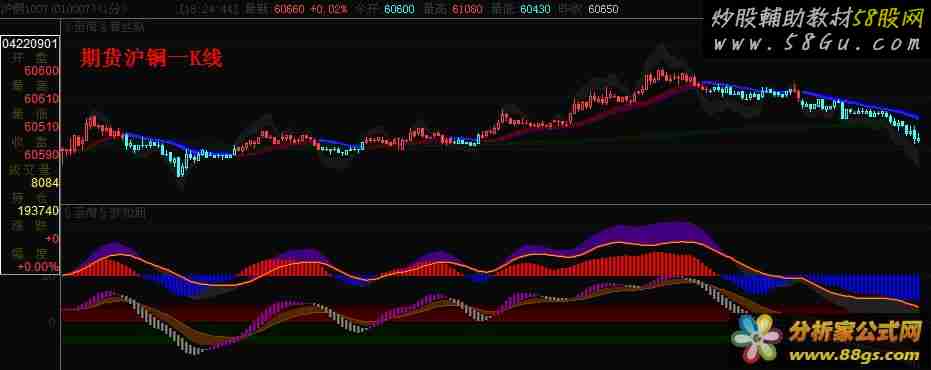Click the 04220901 date field in info panel
This screenshot has height=370, width=931.
30,45
